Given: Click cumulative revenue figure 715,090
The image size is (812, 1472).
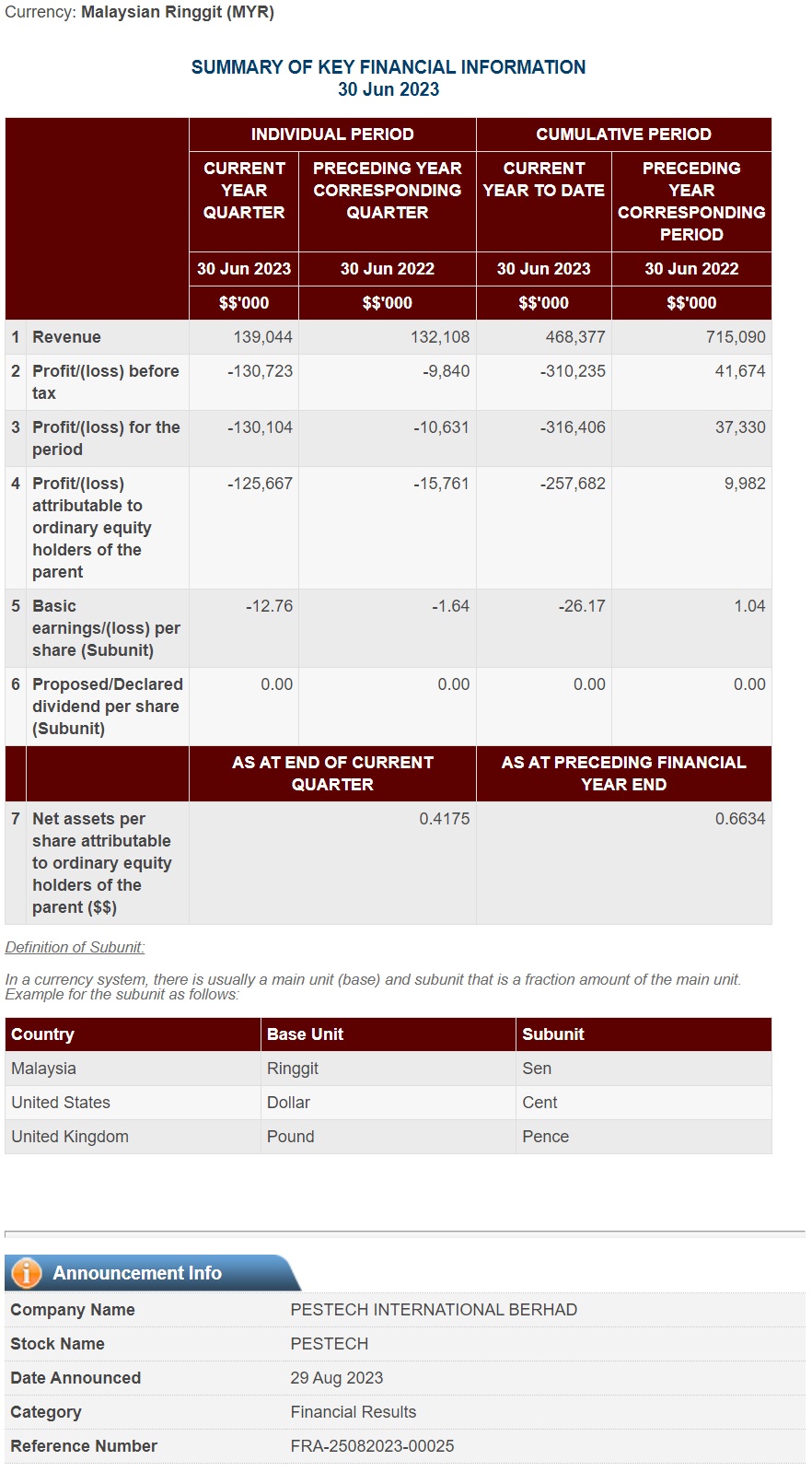Looking at the screenshot, I should coord(736,337).
